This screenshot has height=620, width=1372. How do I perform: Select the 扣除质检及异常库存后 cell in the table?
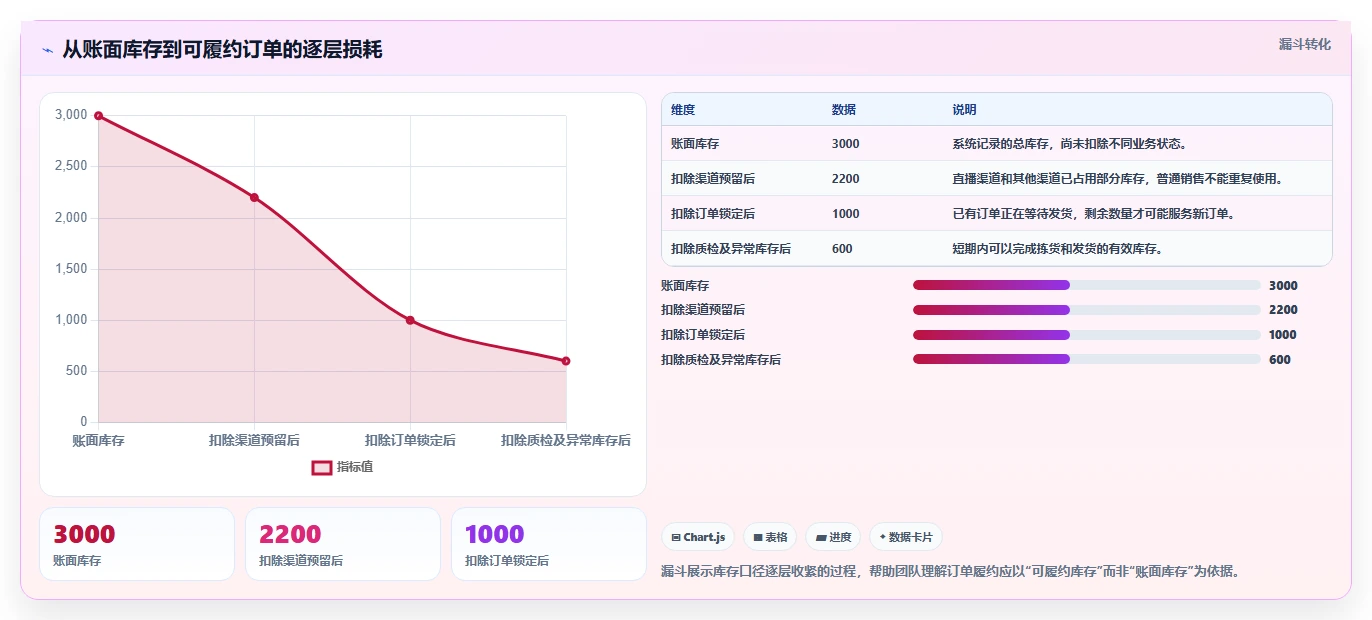731,249
